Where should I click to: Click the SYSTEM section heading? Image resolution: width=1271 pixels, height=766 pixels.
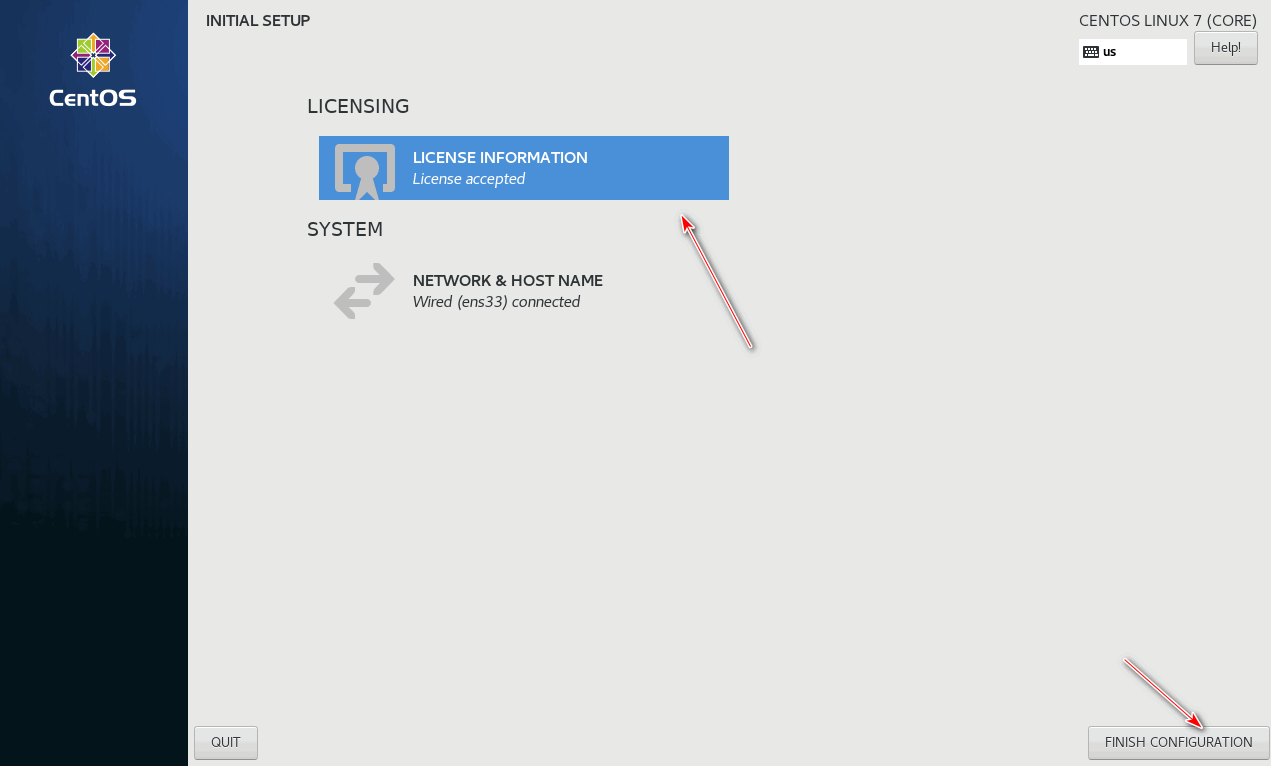[345, 229]
